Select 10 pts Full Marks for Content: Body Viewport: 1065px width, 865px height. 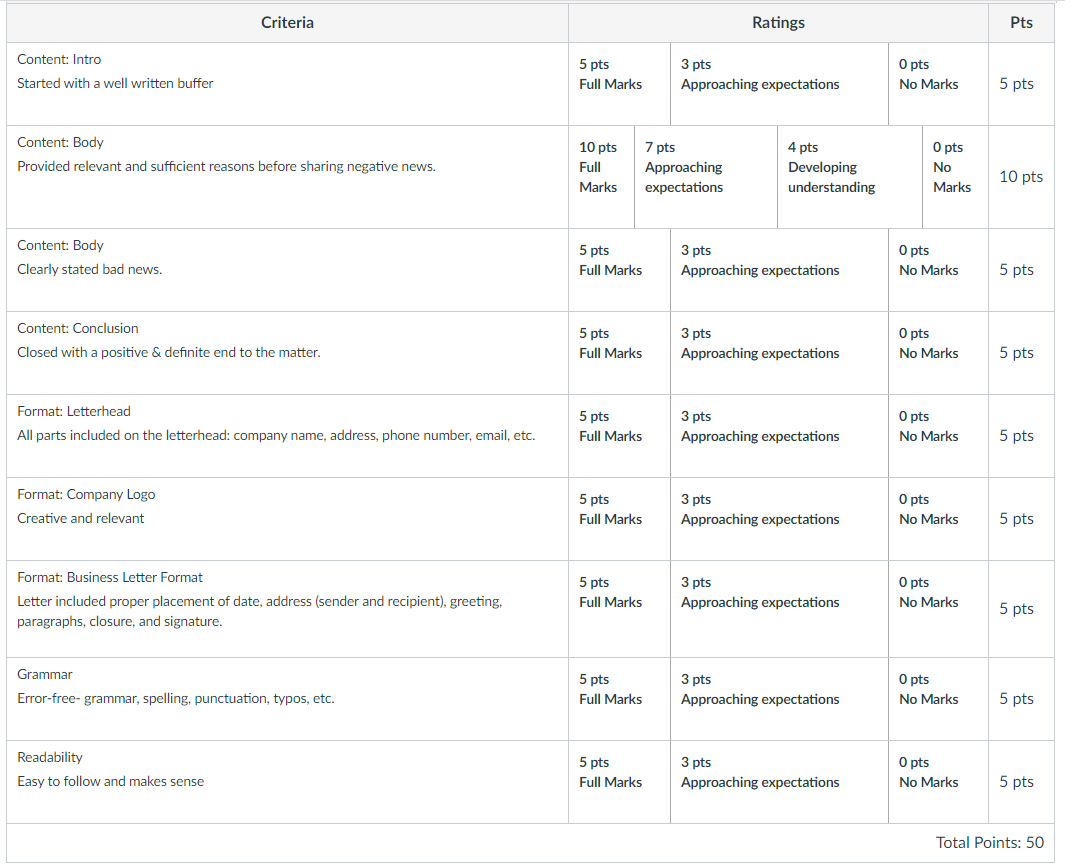pos(601,177)
